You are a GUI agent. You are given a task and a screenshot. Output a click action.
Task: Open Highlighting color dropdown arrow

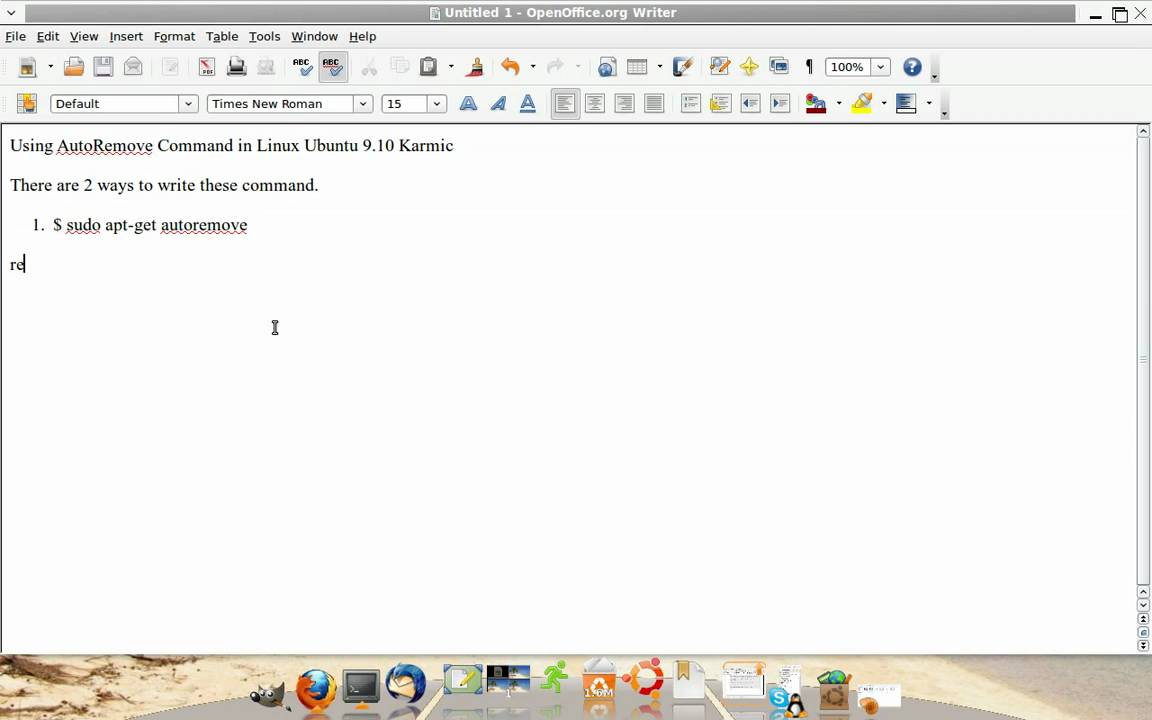pos(883,104)
